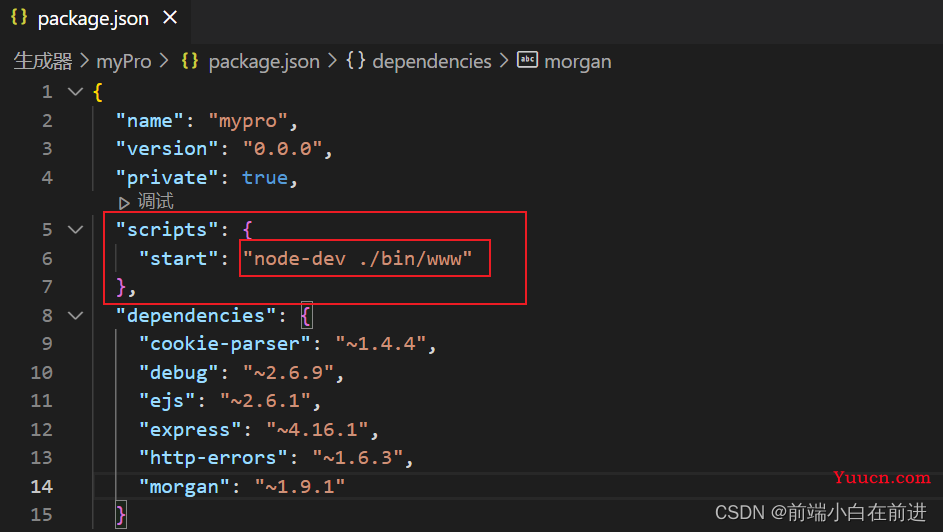Click the "~1.4.4" version string
Screen dimensions: 943x532
pos(381,344)
